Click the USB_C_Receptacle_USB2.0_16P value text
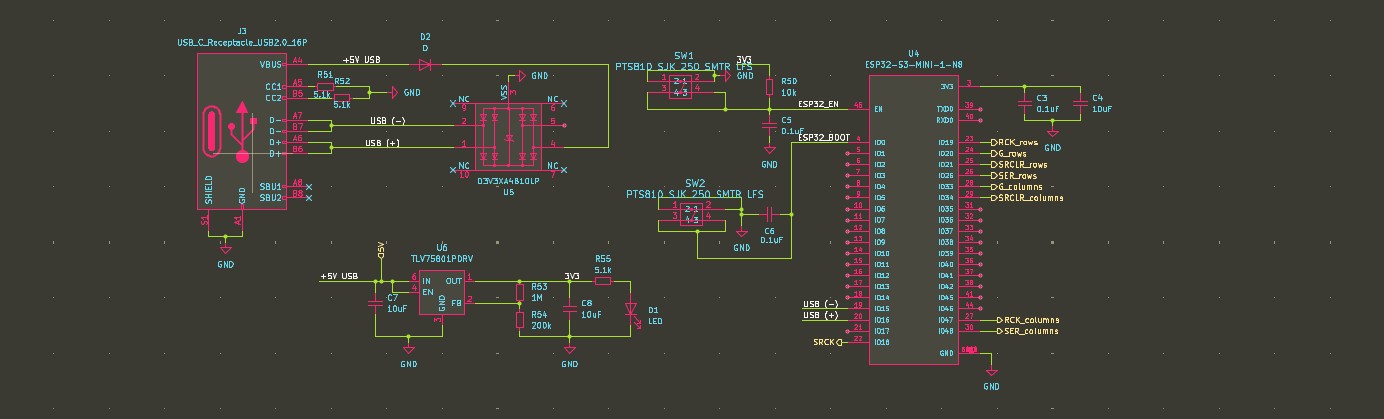 point(241,43)
